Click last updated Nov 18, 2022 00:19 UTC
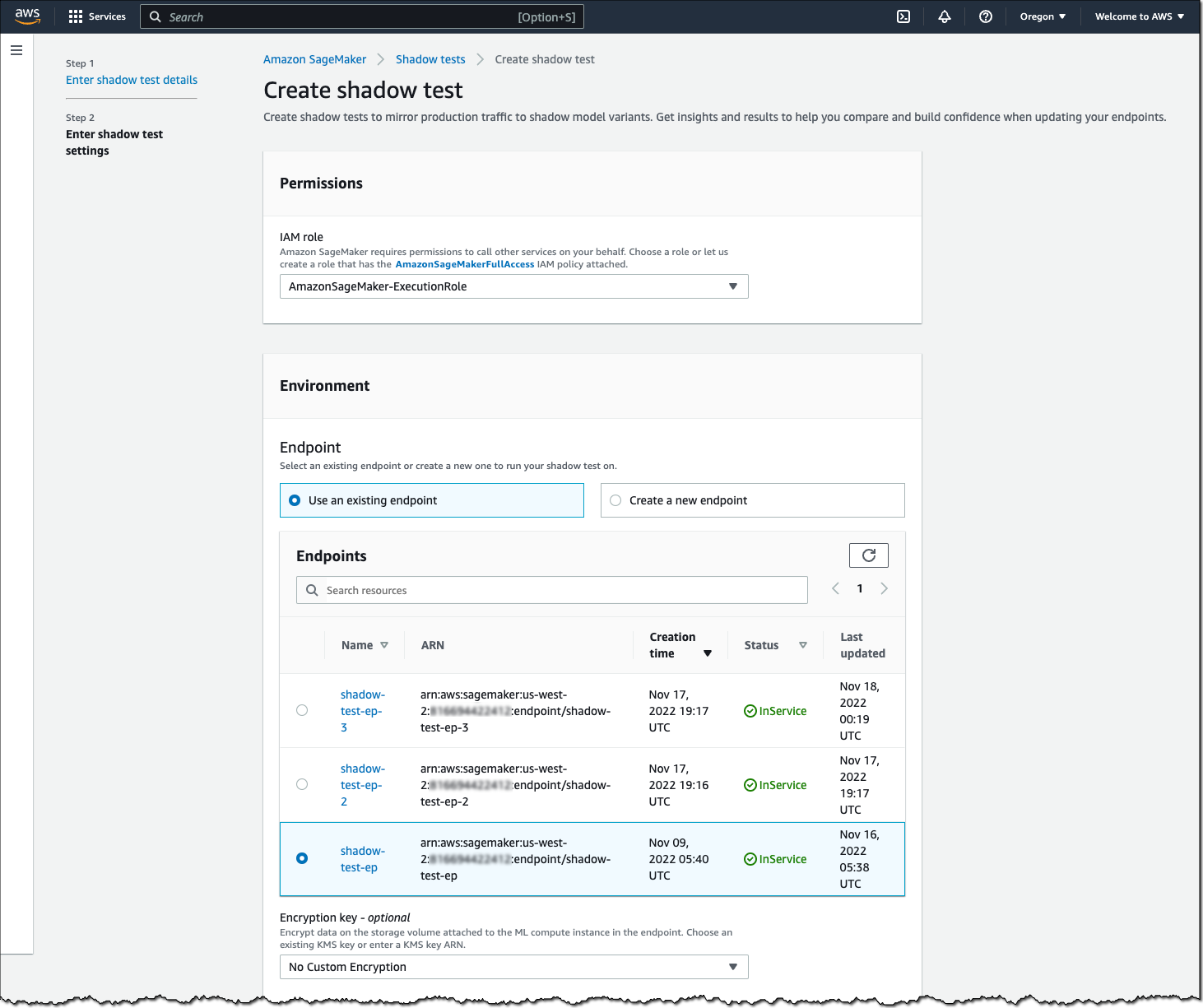 pos(860,711)
